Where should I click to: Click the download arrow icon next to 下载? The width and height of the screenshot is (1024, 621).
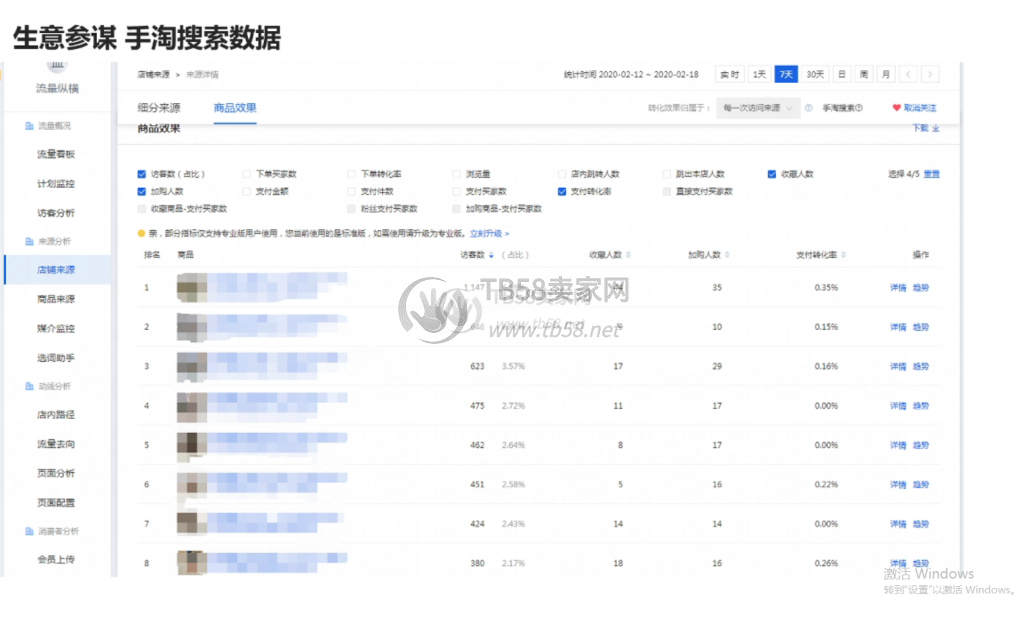[x=936, y=129]
